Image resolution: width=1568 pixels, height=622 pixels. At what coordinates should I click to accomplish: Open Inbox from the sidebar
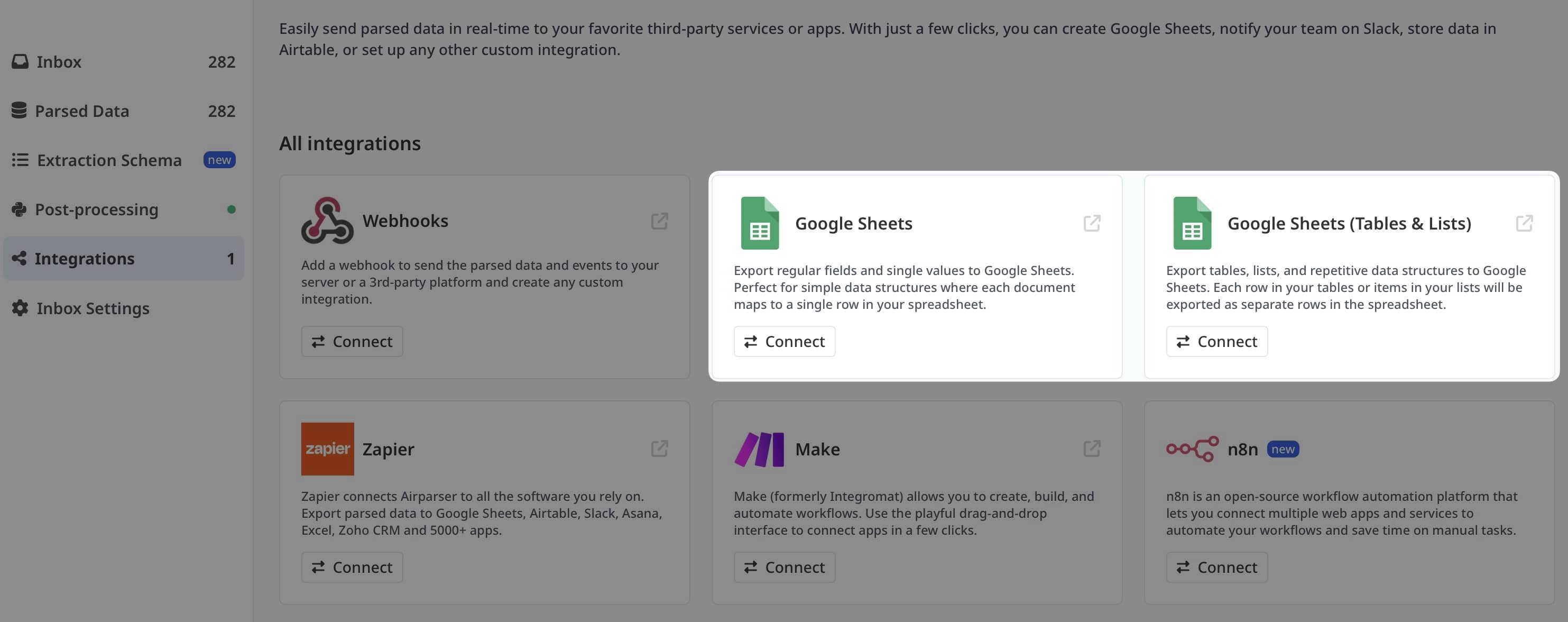[x=59, y=61]
